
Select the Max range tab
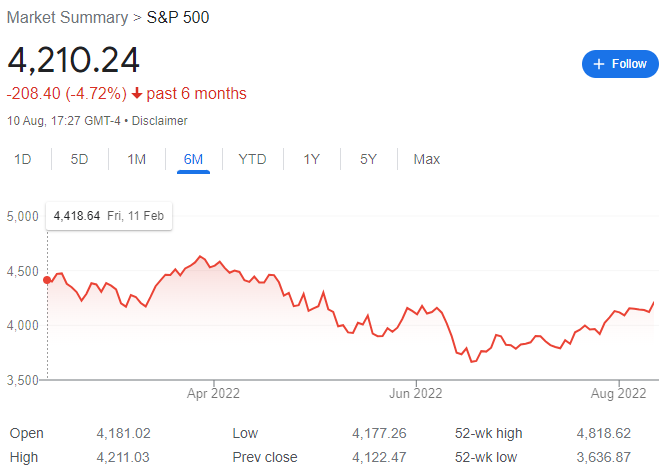[427, 159]
